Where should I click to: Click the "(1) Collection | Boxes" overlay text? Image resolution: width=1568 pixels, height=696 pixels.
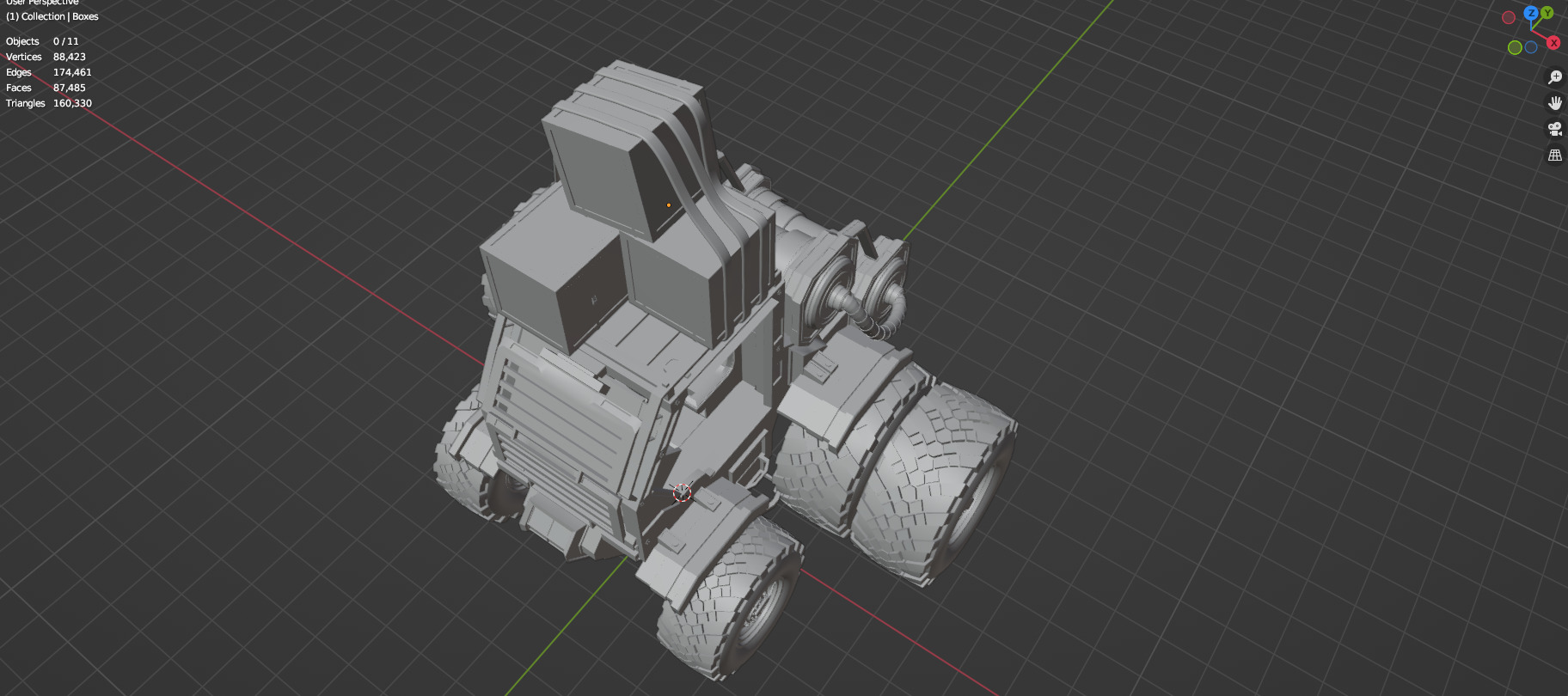click(x=52, y=16)
